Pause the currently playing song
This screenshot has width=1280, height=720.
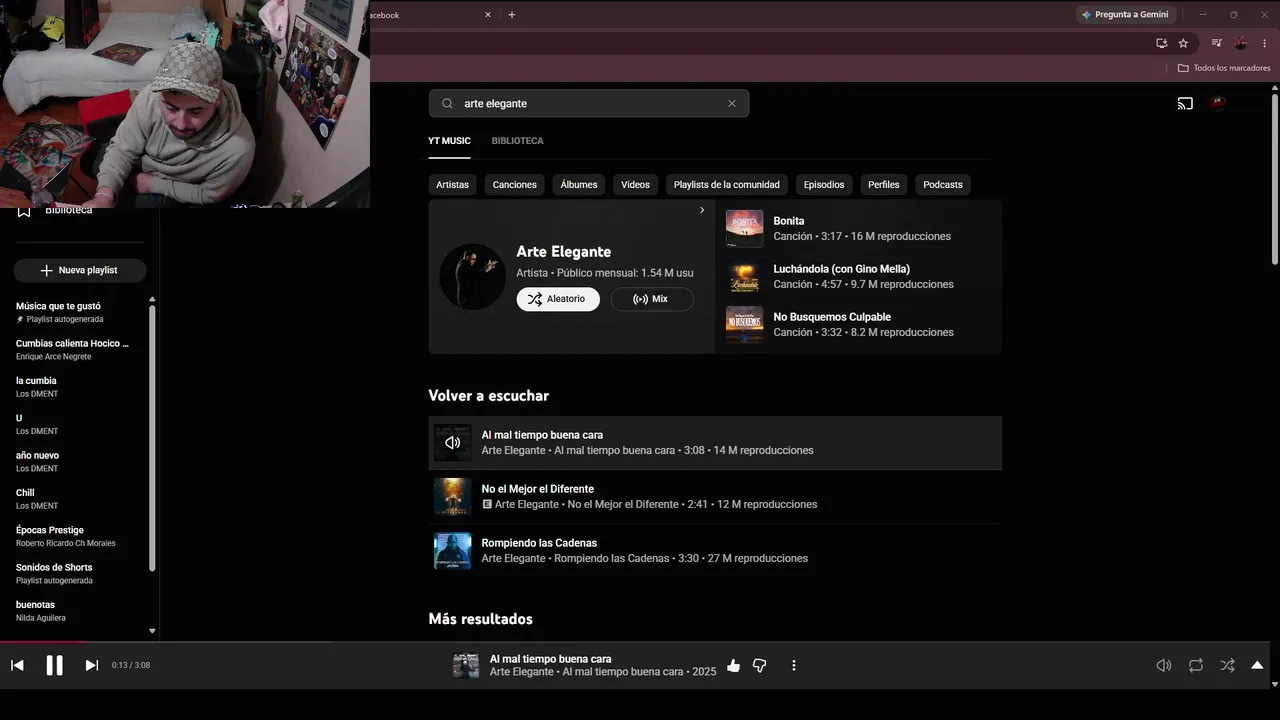click(55, 665)
